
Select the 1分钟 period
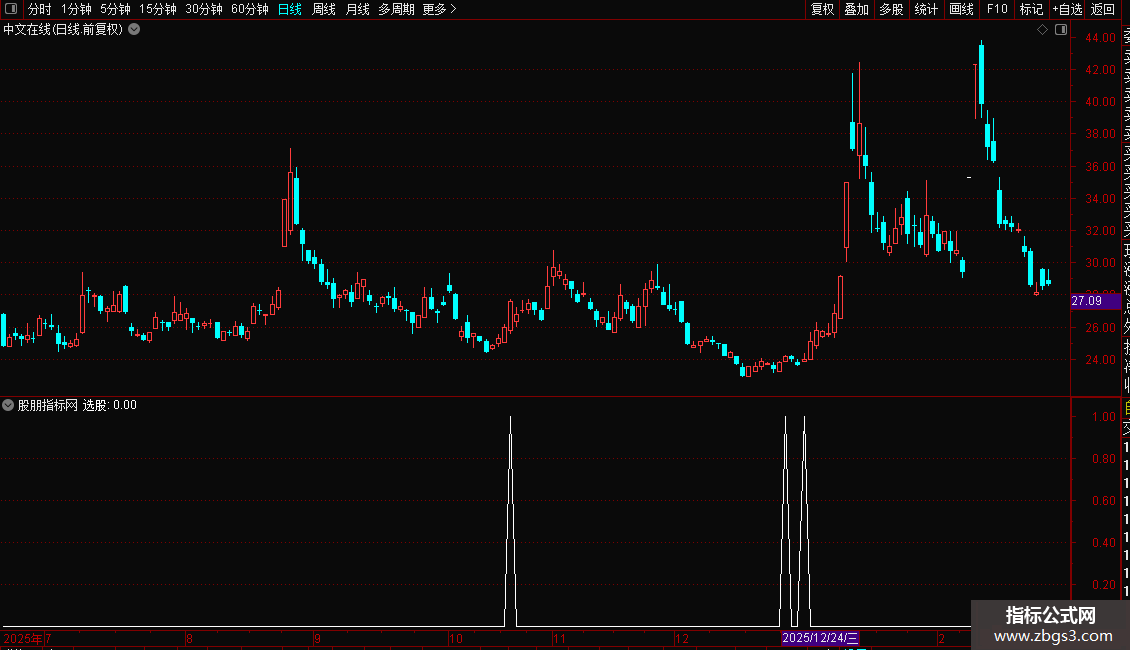[x=76, y=9]
